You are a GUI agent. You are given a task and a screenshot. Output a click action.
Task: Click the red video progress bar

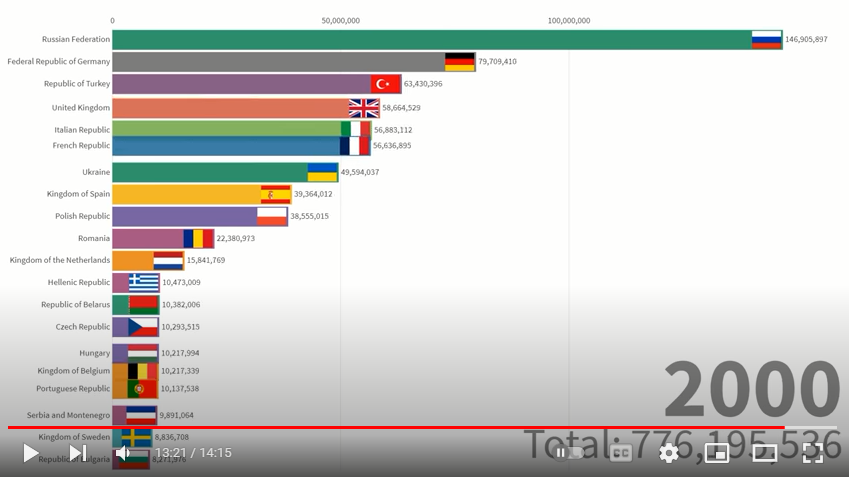(400, 428)
